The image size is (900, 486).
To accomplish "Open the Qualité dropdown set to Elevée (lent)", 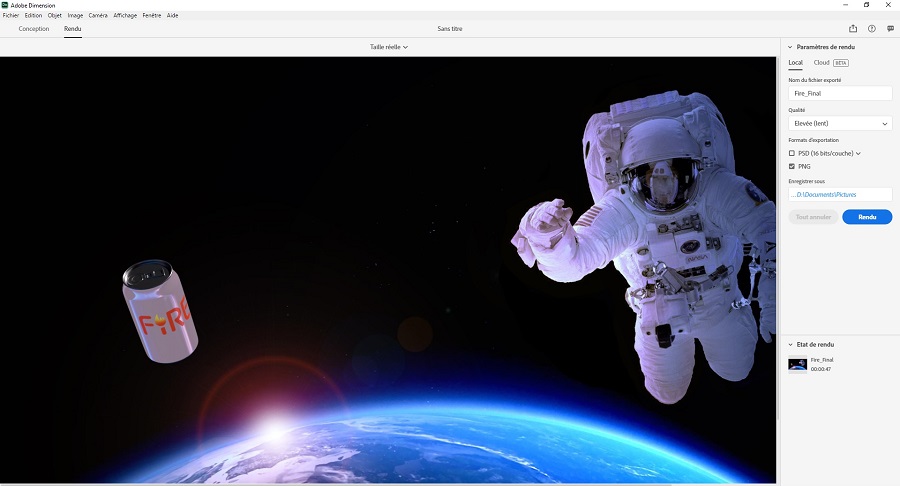I will (x=840, y=123).
